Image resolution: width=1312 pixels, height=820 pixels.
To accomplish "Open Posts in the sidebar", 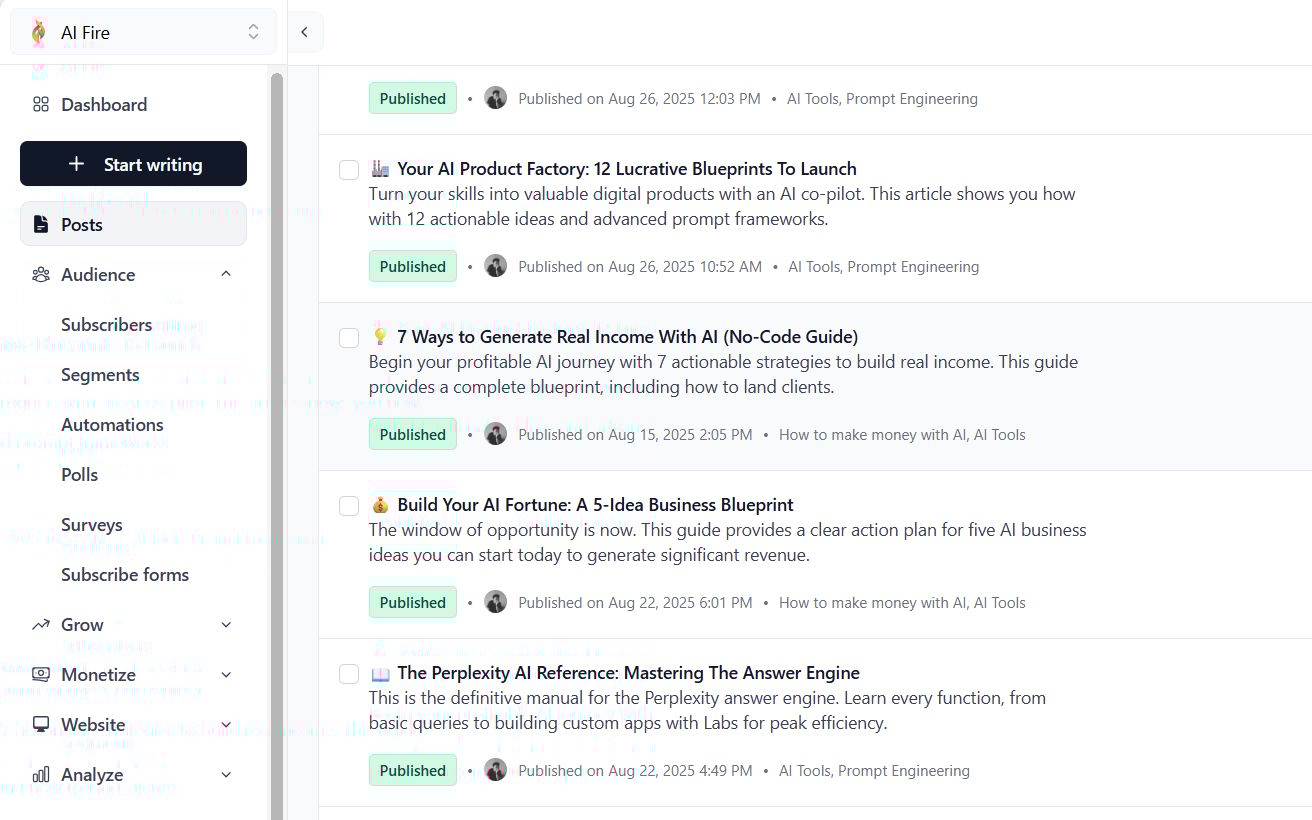I will (133, 224).
